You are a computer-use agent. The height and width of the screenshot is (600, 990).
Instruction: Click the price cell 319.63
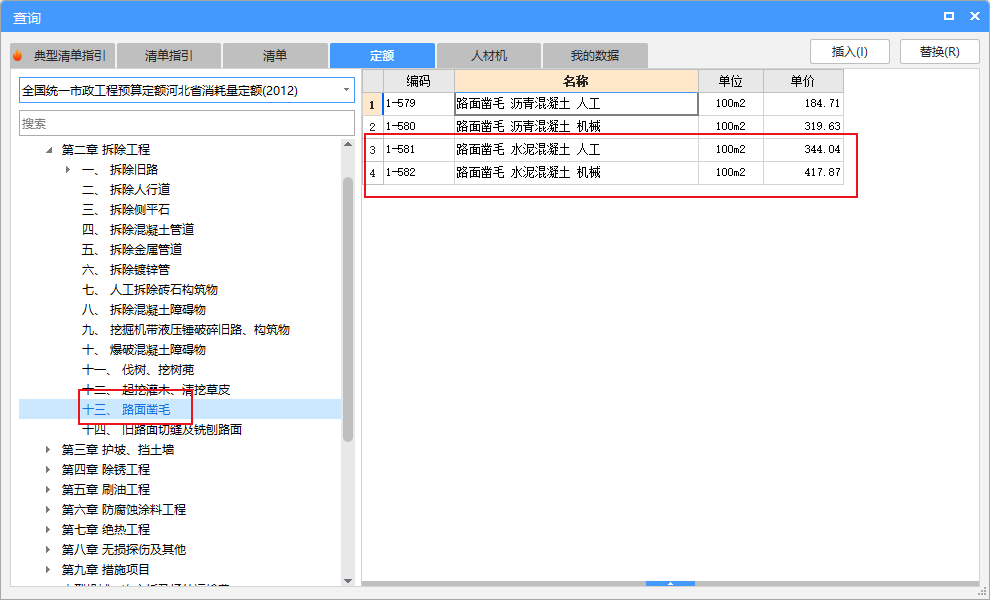803,126
